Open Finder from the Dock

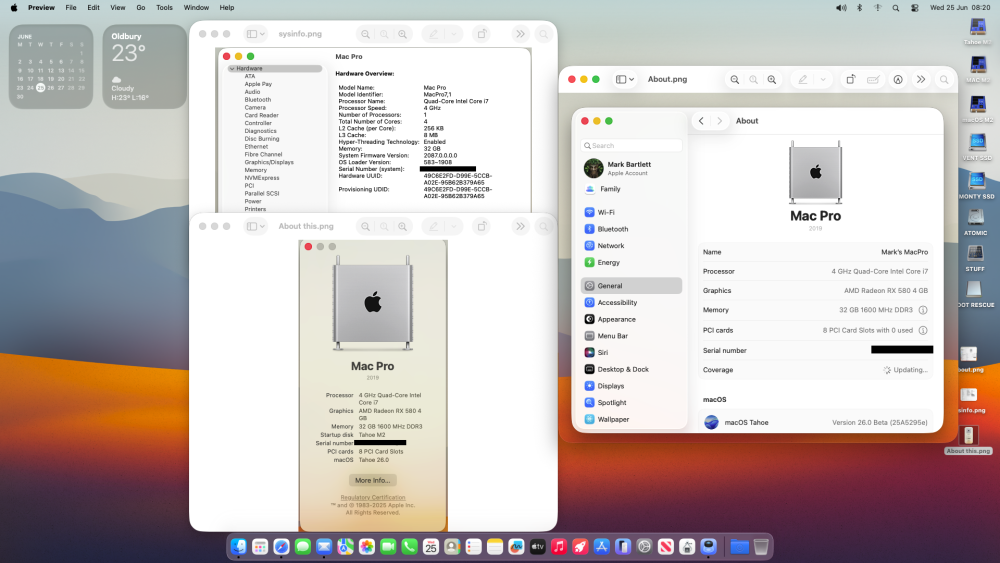point(239,546)
